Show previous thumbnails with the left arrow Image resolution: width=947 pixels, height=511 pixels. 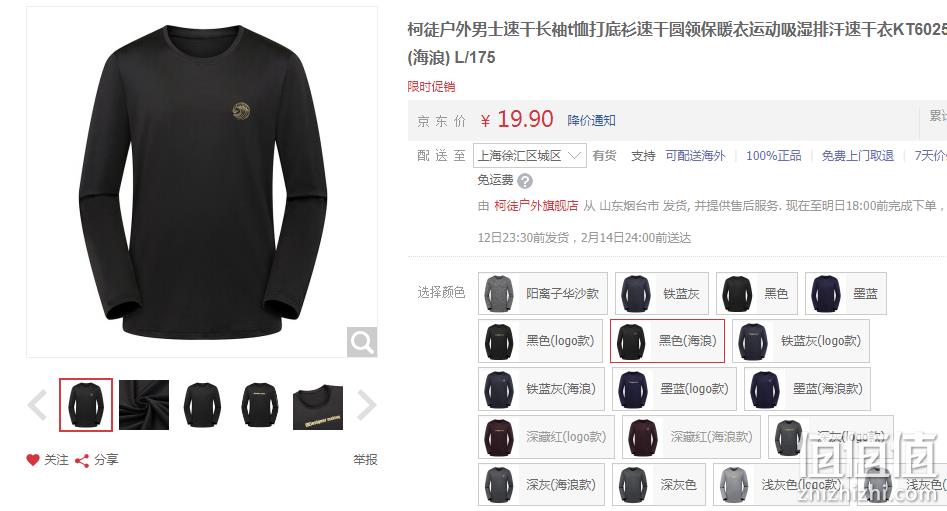(37, 405)
